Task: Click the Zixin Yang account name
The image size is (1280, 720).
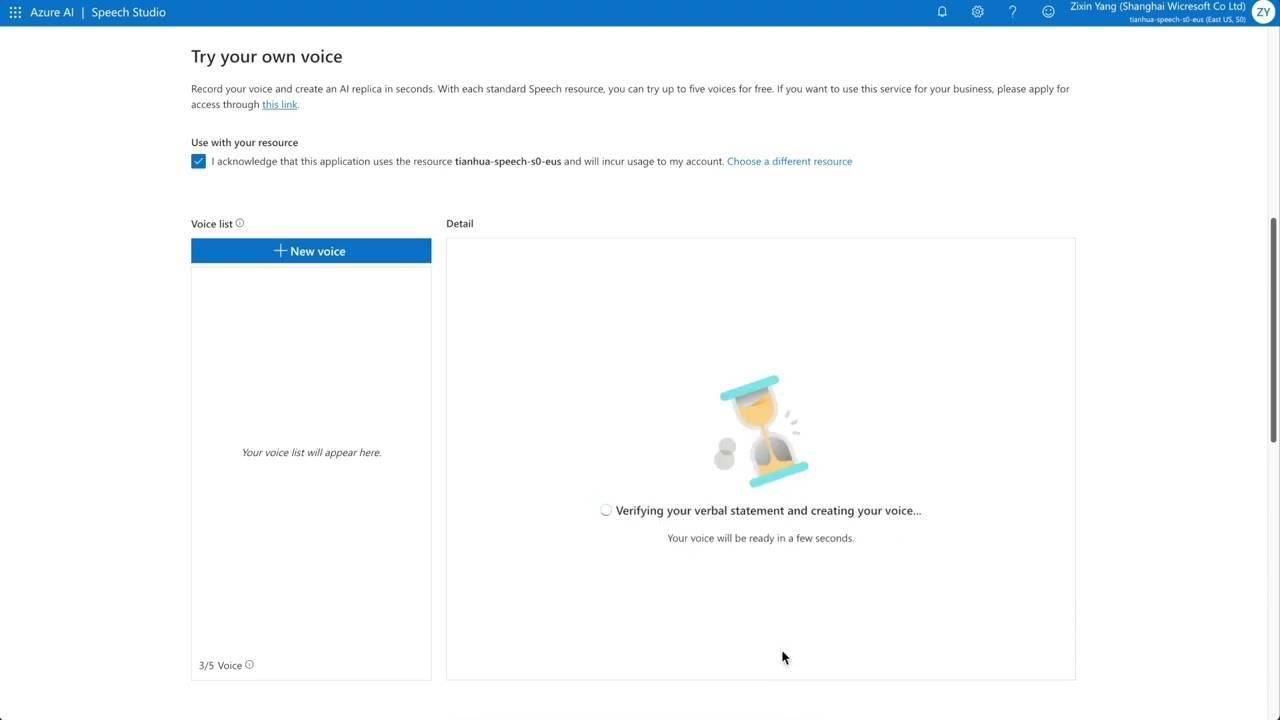Action: [1158, 7]
